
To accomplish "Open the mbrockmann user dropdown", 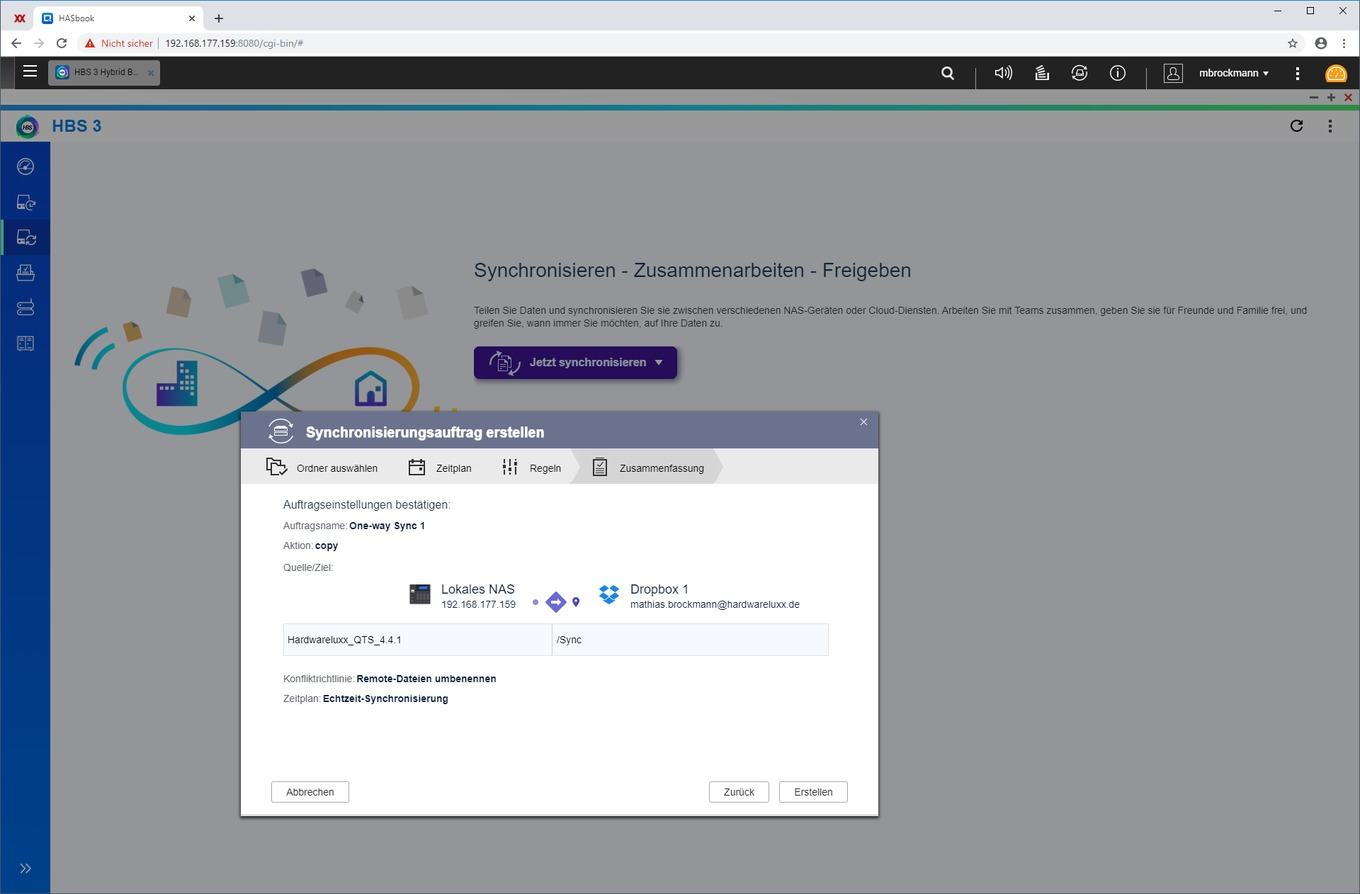I will click(1234, 73).
